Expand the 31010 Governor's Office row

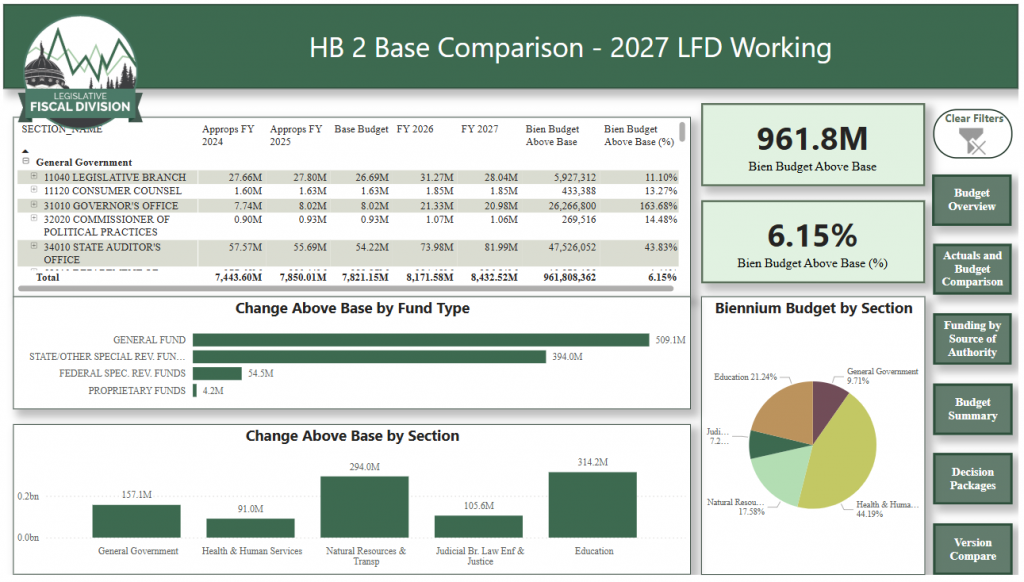pyautogui.click(x=34, y=205)
